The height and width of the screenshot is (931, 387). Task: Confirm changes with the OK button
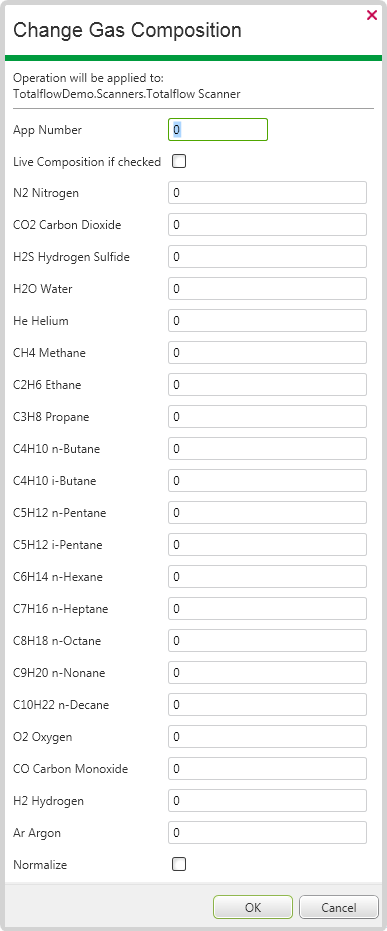pos(253,907)
